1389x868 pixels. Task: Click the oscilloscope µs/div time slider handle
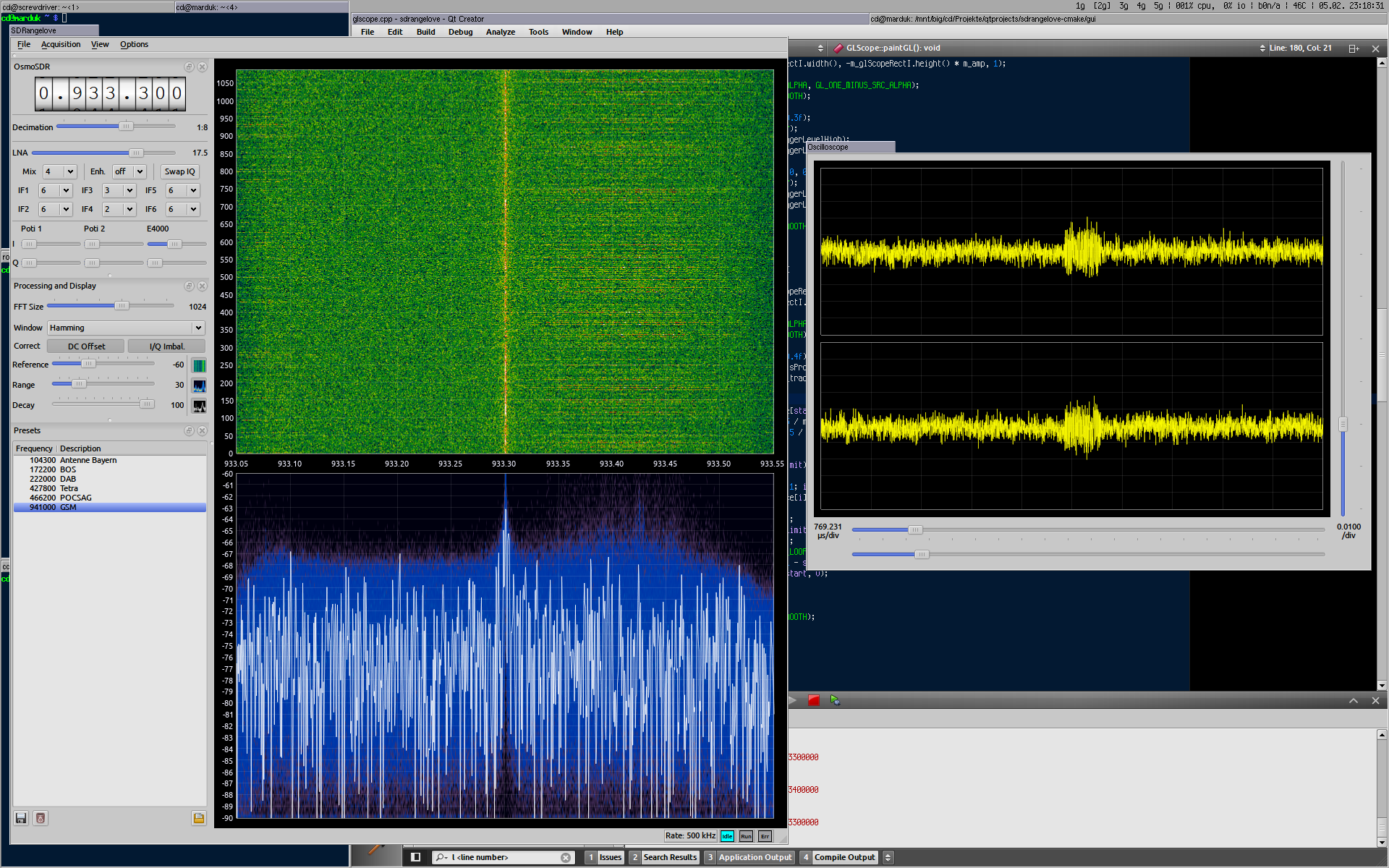click(915, 529)
